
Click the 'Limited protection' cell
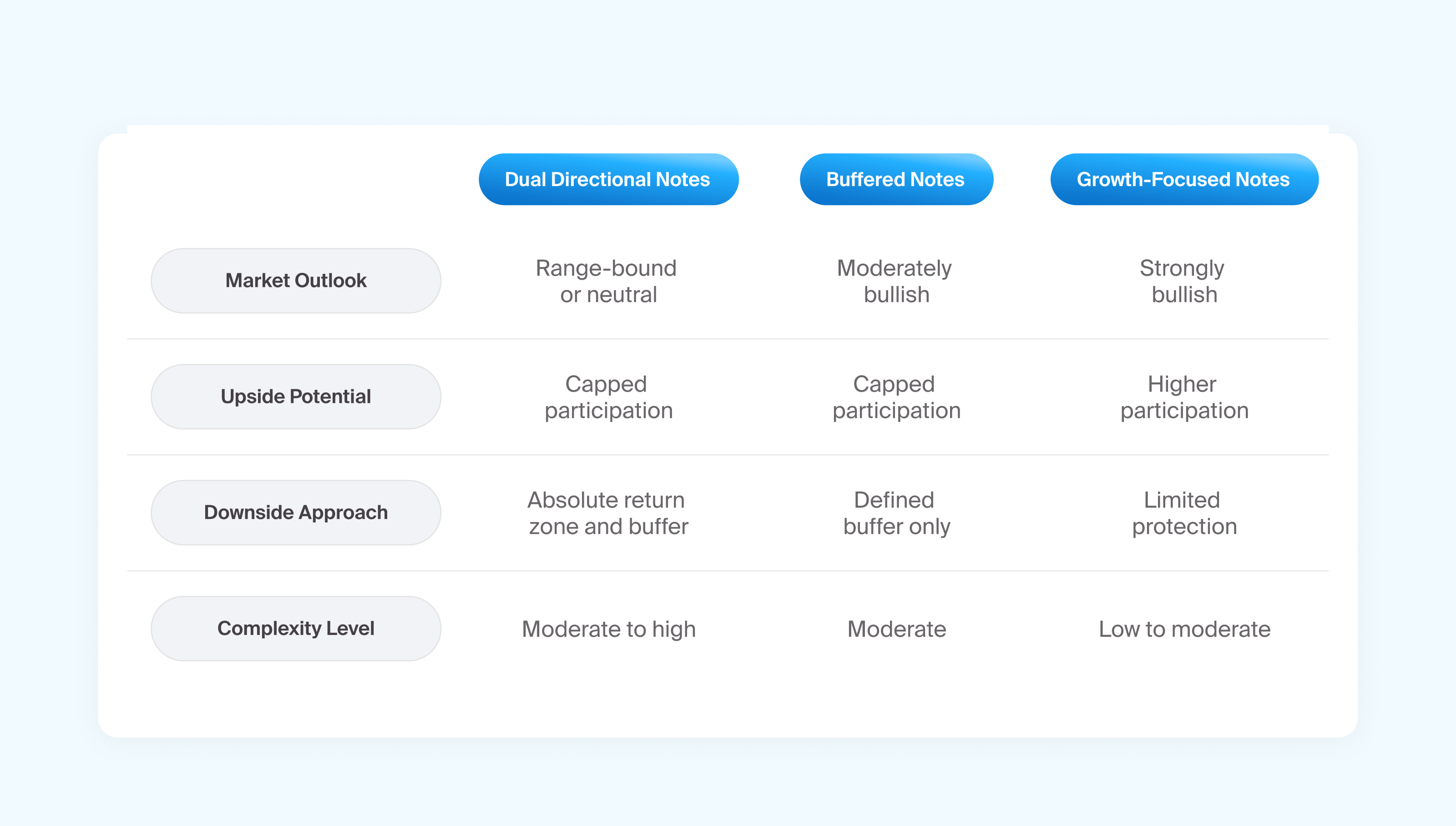1184,514
